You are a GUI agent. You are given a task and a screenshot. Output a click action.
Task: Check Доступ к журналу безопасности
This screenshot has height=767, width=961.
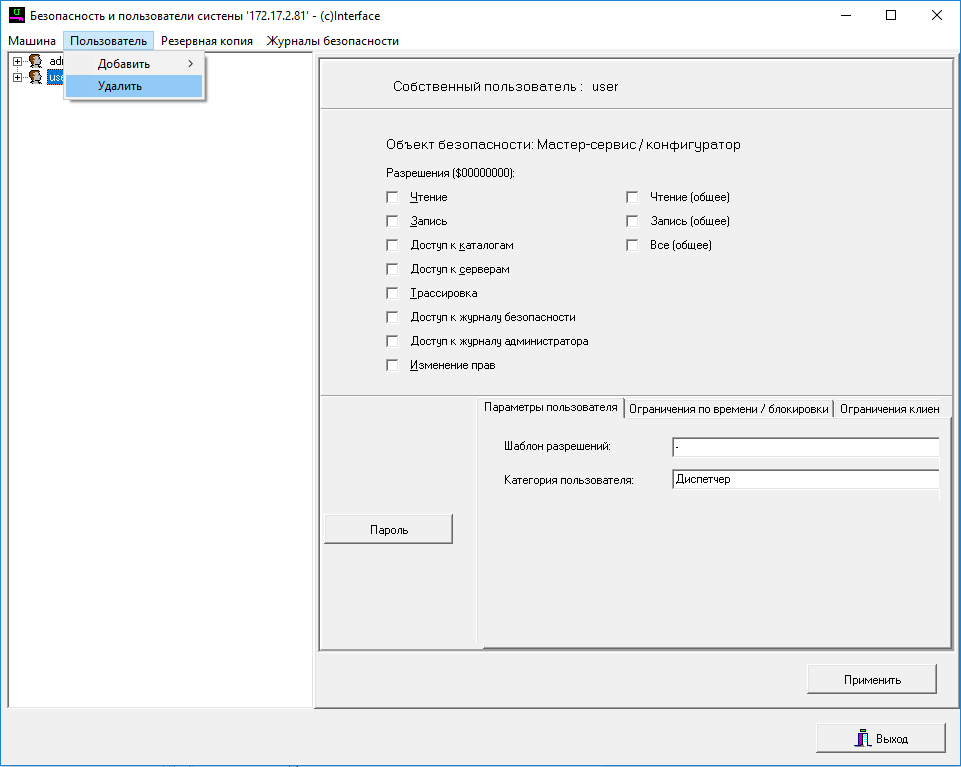pyautogui.click(x=392, y=317)
